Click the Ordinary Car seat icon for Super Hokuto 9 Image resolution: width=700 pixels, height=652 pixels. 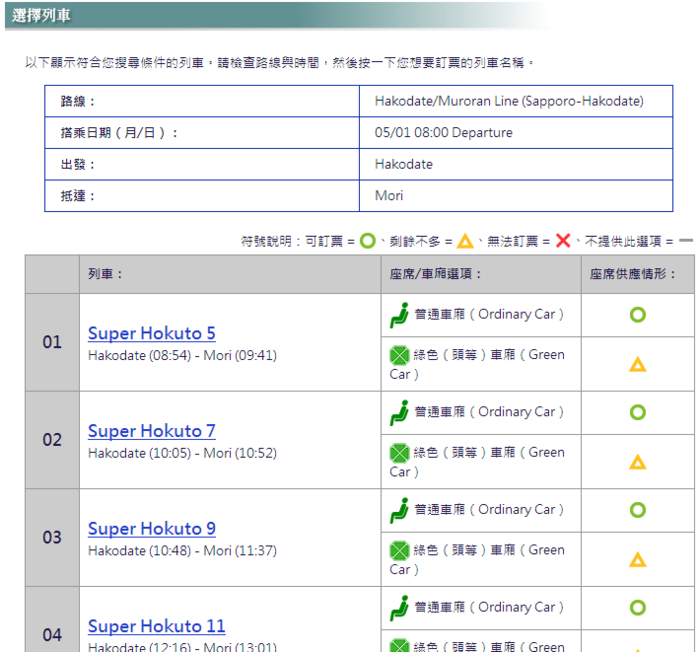point(399,510)
